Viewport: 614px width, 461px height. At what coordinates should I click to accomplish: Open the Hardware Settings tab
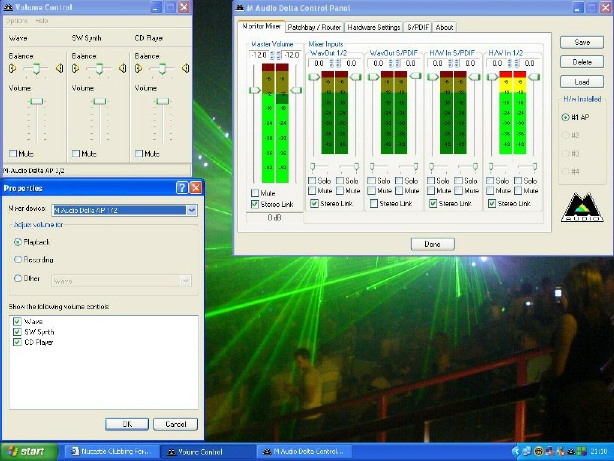coord(373,27)
